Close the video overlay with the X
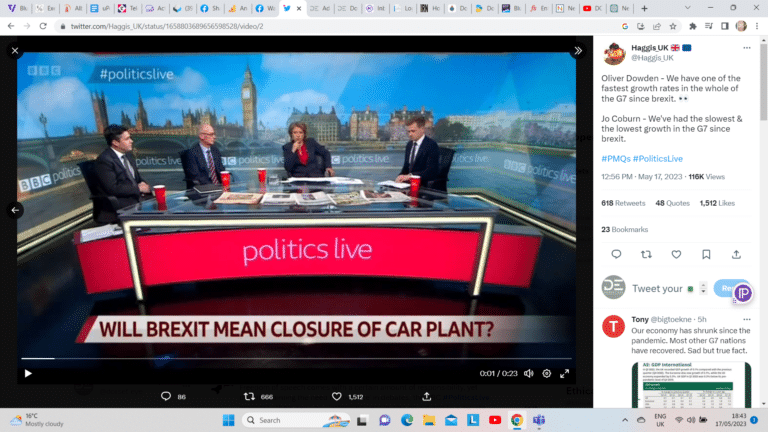The image size is (768, 432). tap(15, 50)
